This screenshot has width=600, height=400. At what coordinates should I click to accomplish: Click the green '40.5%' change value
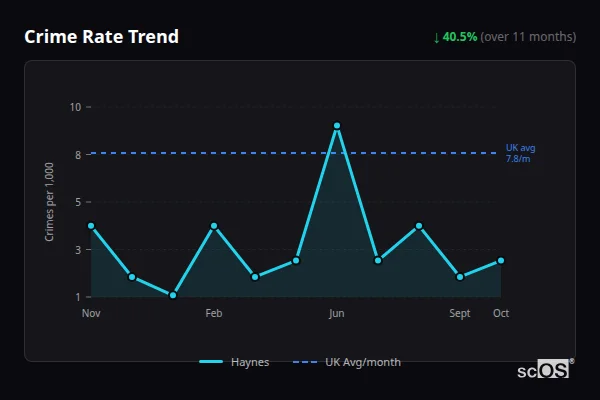tap(460, 37)
